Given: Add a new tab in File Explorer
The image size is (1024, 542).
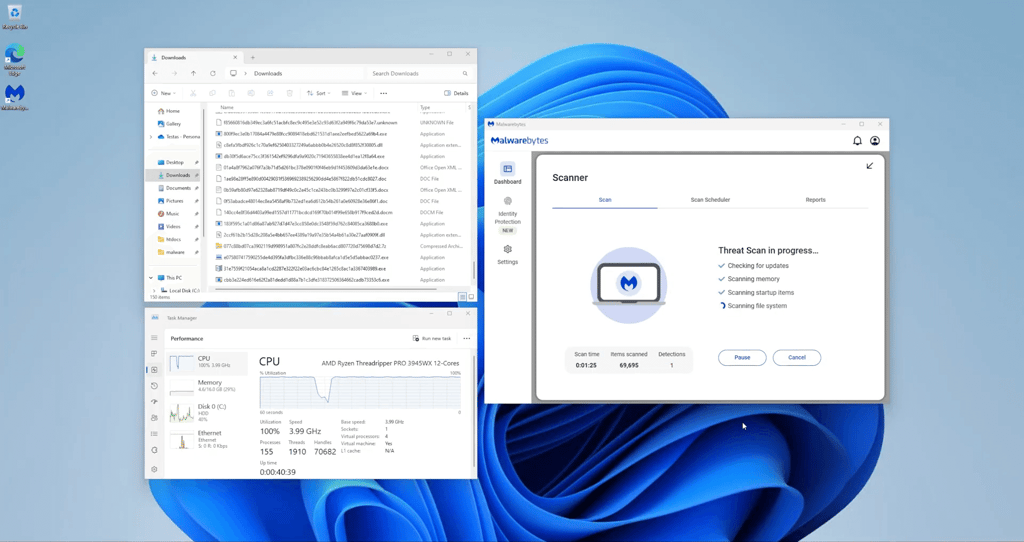Looking at the screenshot, I should click(253, 57).
